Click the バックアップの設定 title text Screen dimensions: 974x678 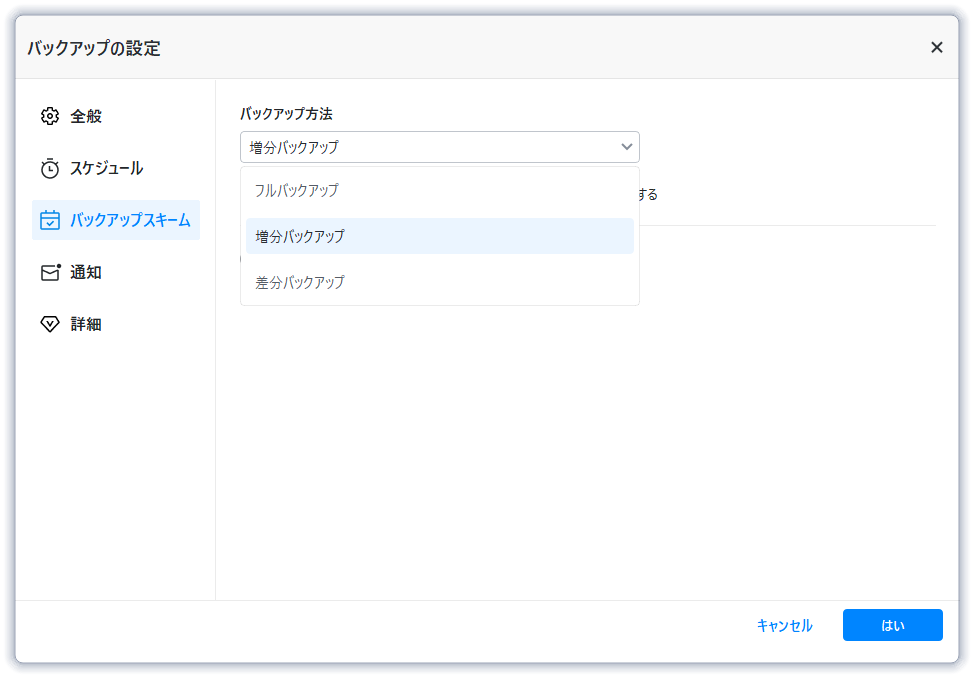click(x=93, y=48)
